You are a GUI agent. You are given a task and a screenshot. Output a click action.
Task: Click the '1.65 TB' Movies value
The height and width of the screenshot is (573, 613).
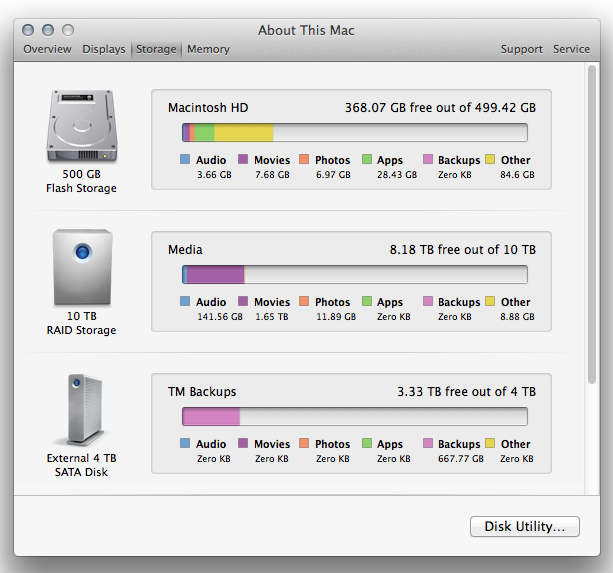[272, 317]
